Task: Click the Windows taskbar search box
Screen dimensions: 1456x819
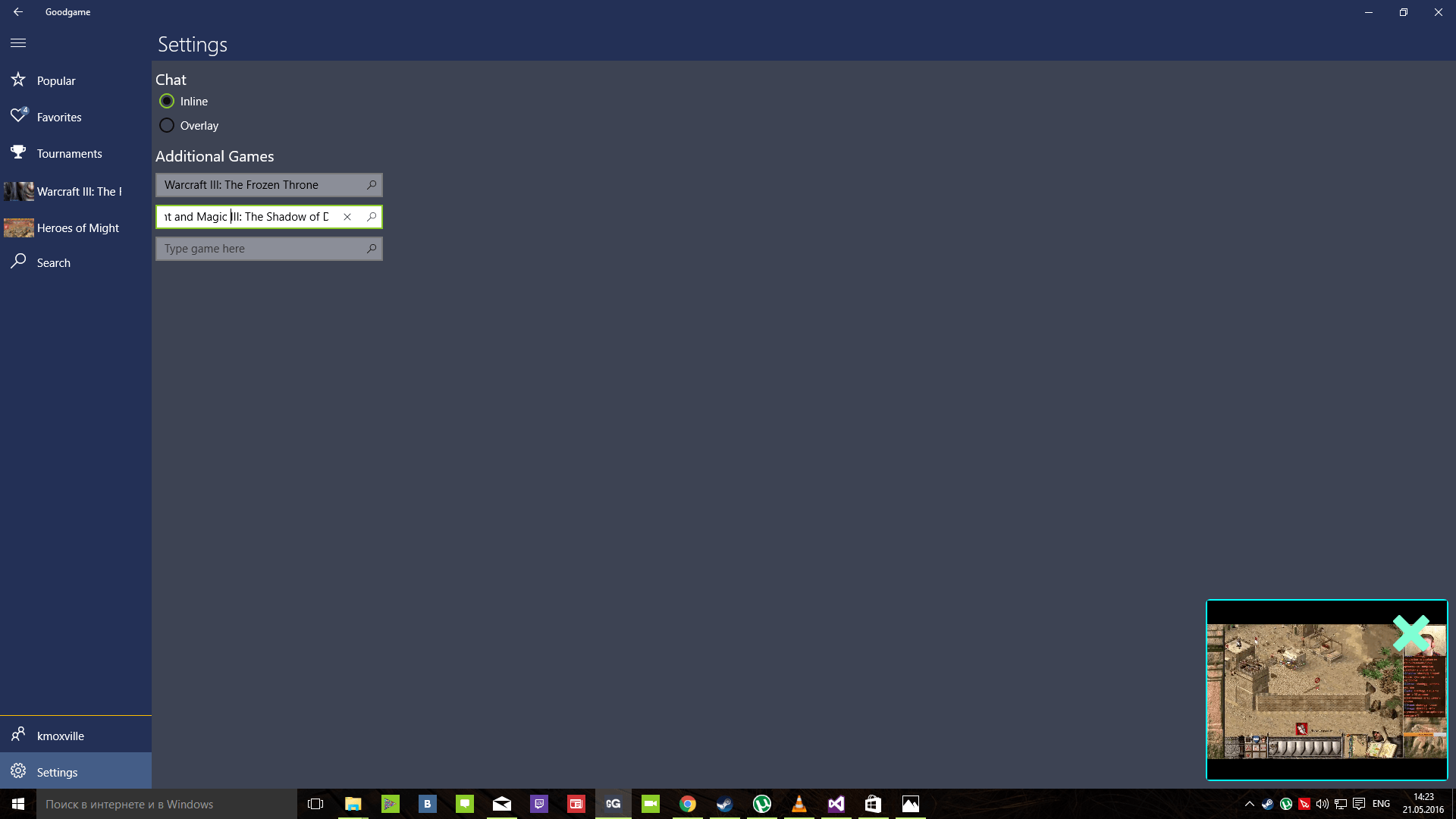Action: point(167,804)
